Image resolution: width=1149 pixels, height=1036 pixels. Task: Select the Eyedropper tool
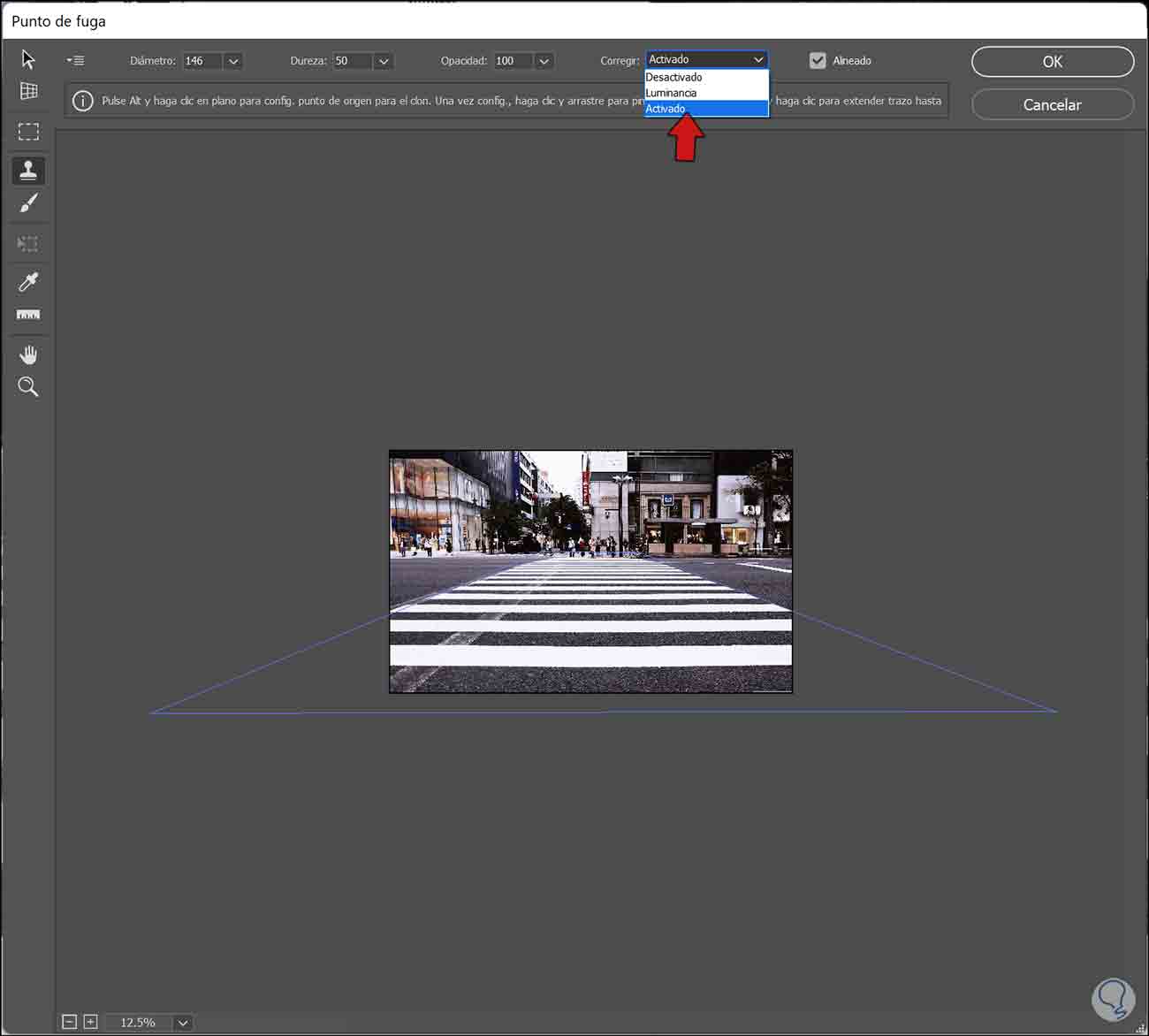click(28, 282)
